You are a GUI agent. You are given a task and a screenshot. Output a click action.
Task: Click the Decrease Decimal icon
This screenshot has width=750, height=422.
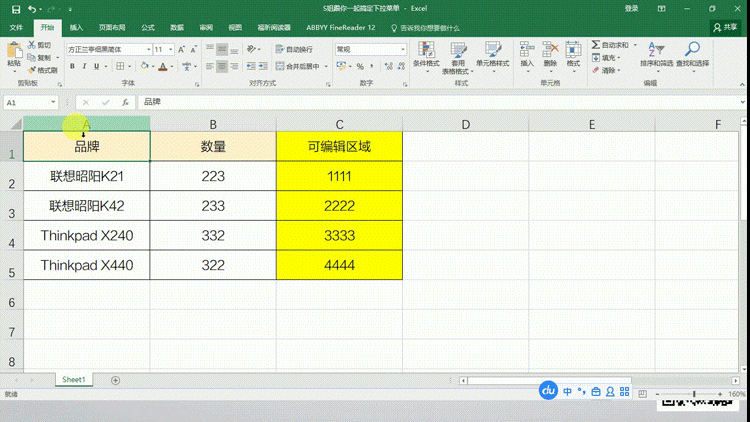pyautogui.click(x=401, y=67)
